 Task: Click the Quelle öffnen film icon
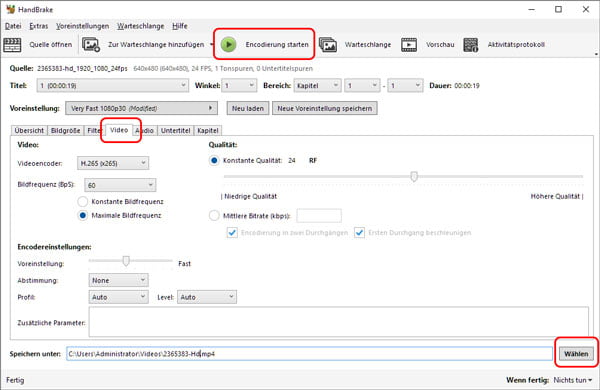tap(12, 45)
